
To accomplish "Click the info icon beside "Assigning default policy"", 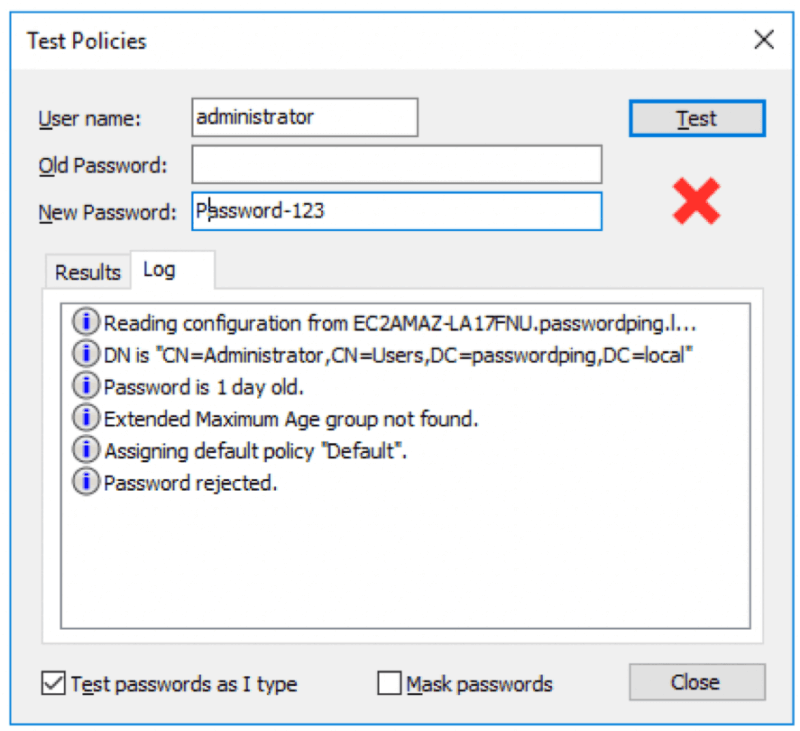I will (86, 449).
